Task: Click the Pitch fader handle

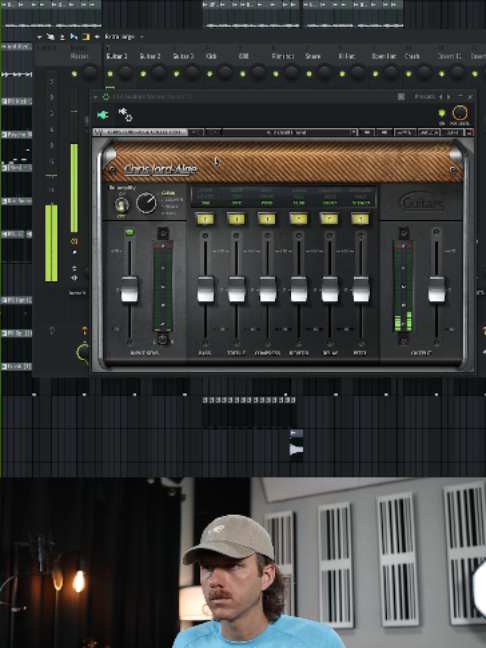Action: tap(360, 289)
